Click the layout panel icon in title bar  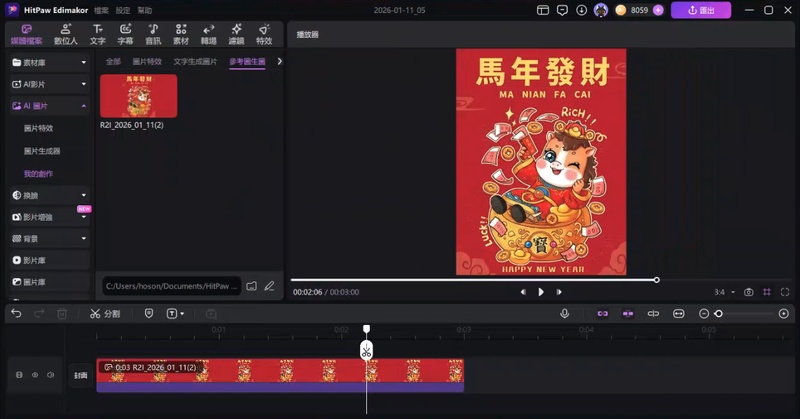pos(543,10)
